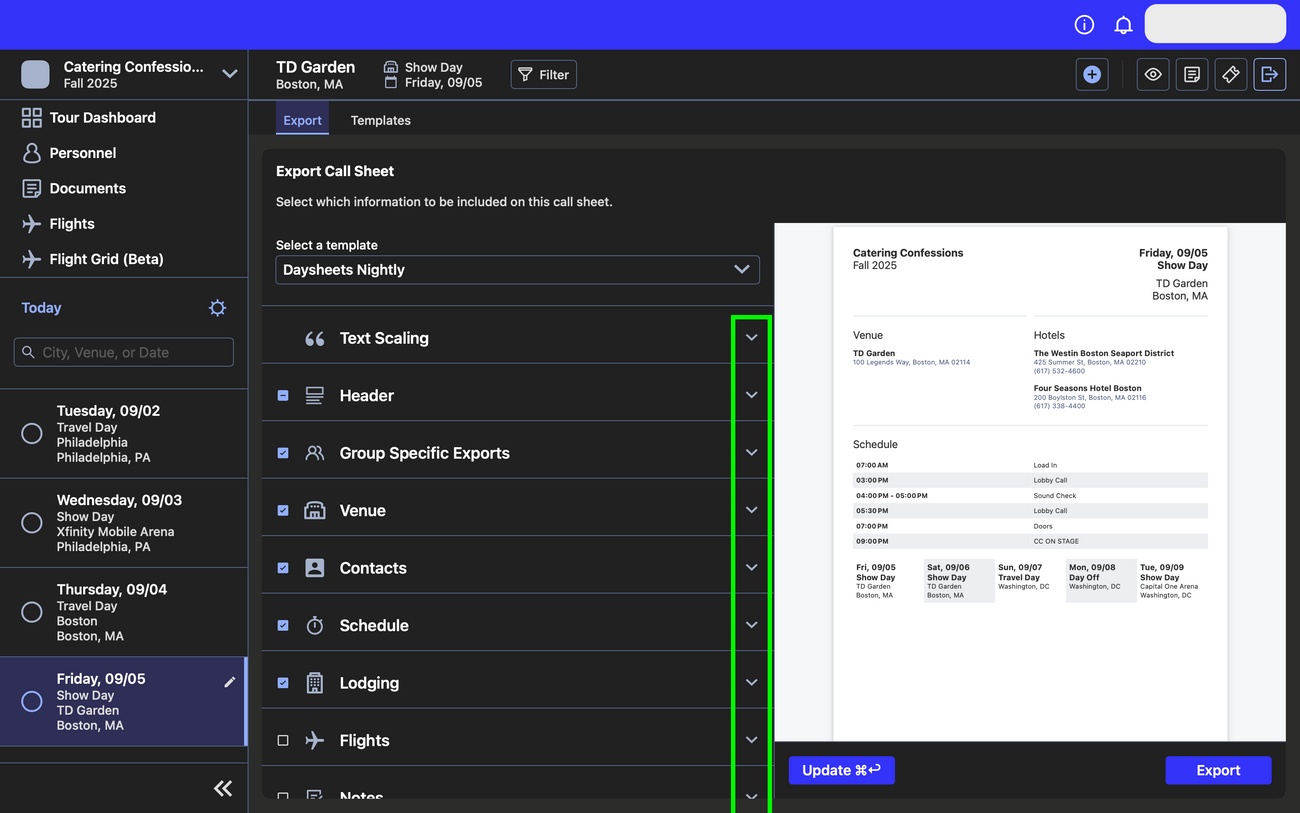Click the Venue building icon

coord(315,511)
